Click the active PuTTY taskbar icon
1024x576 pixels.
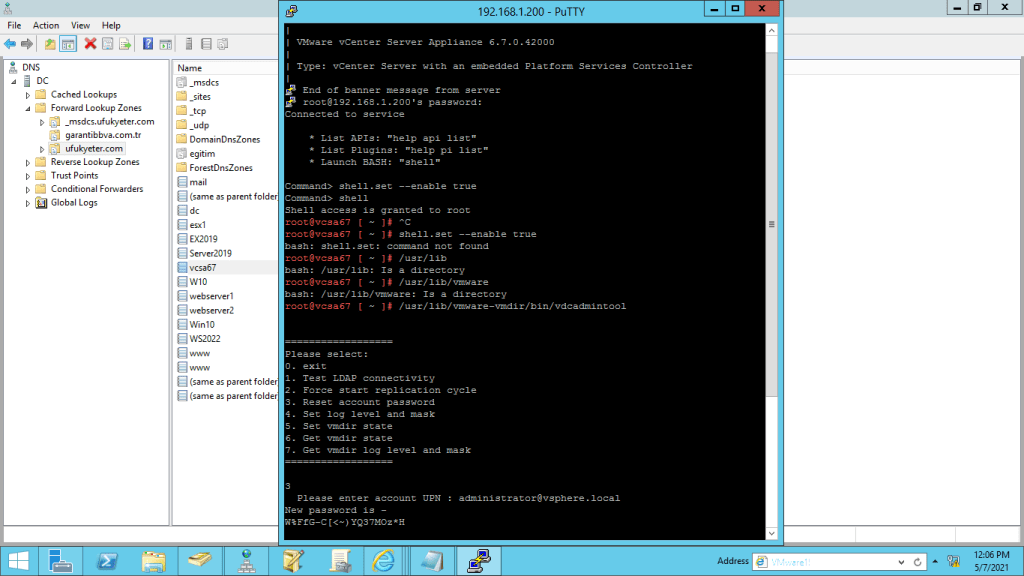[x=479, y=562]
